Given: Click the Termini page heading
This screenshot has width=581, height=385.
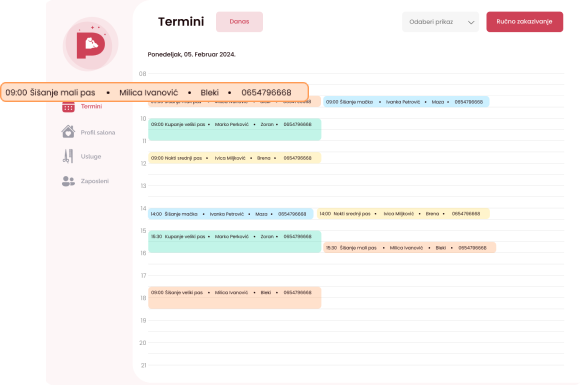Looking at the screenshot, I should (181, 21).
